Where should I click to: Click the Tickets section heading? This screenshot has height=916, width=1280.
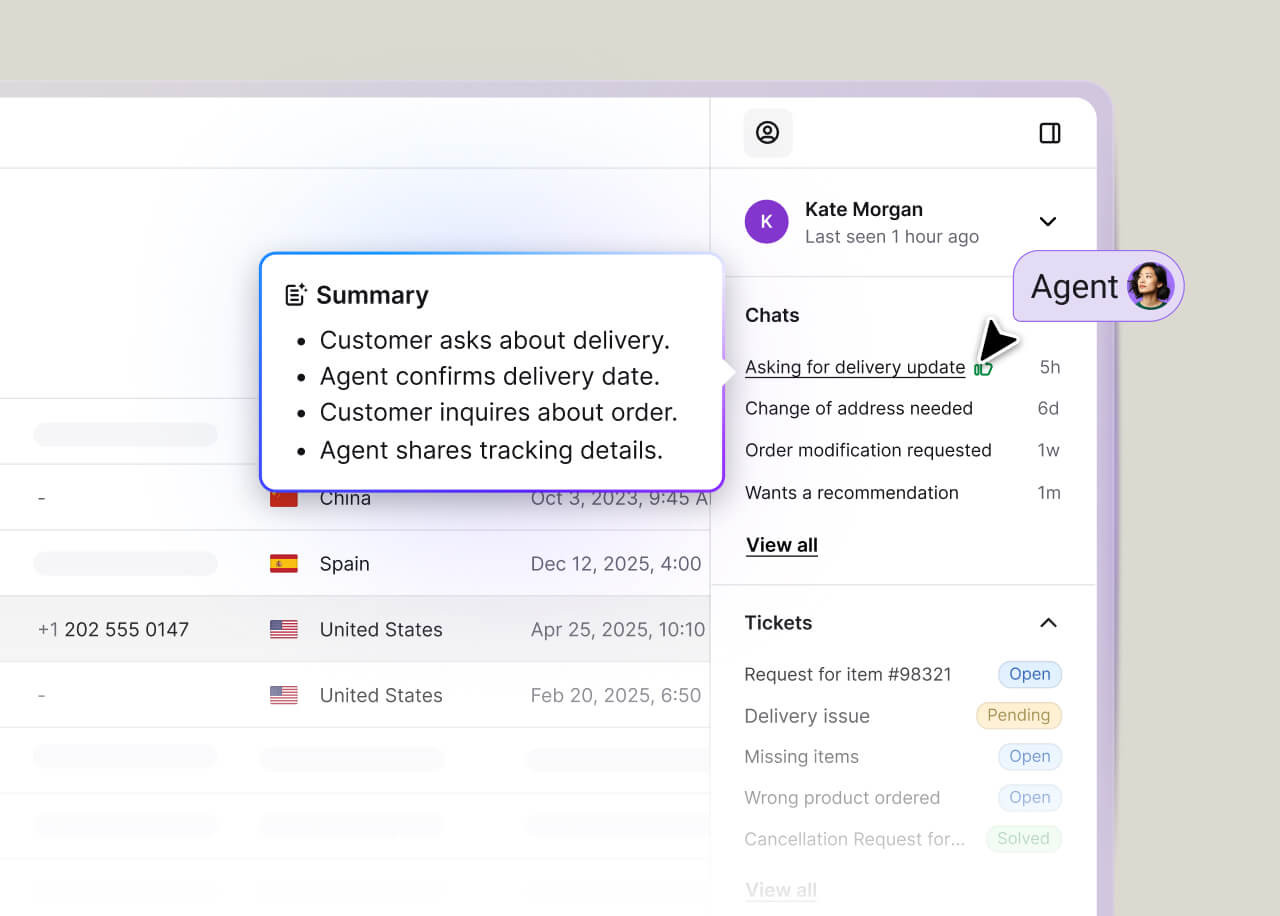778,622
